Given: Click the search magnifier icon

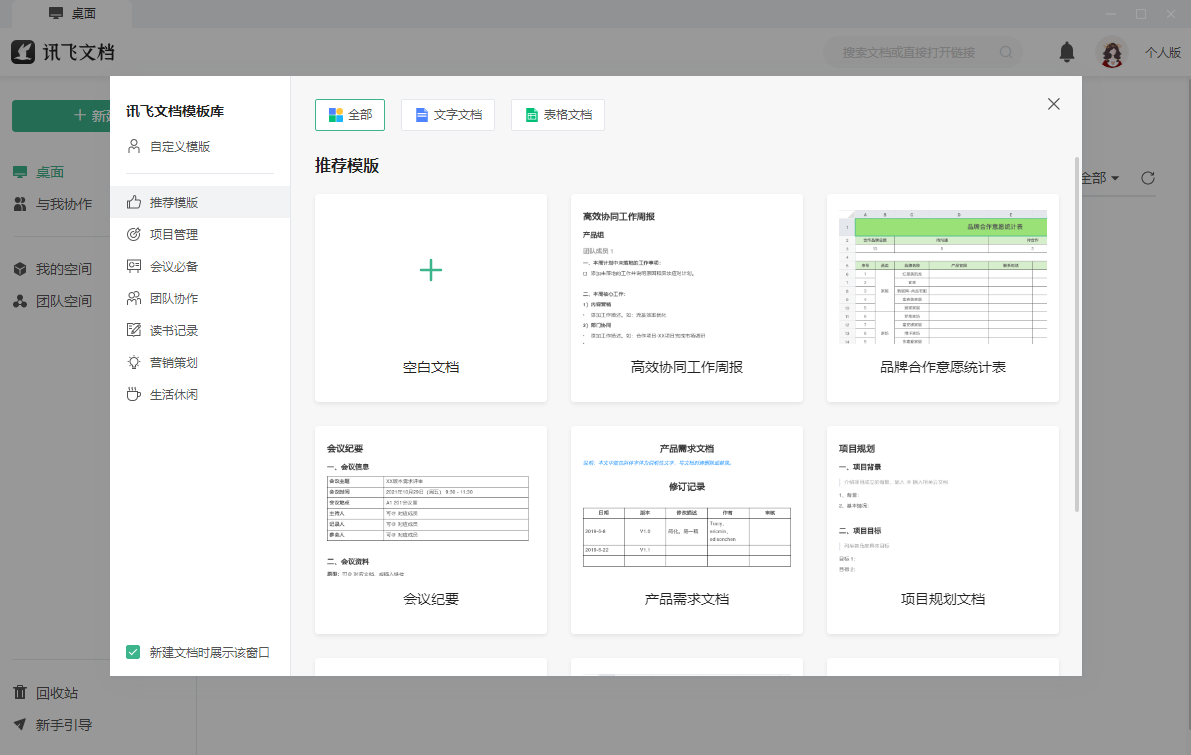Looking at the screenshot, I should click(x=1006, y=52).
